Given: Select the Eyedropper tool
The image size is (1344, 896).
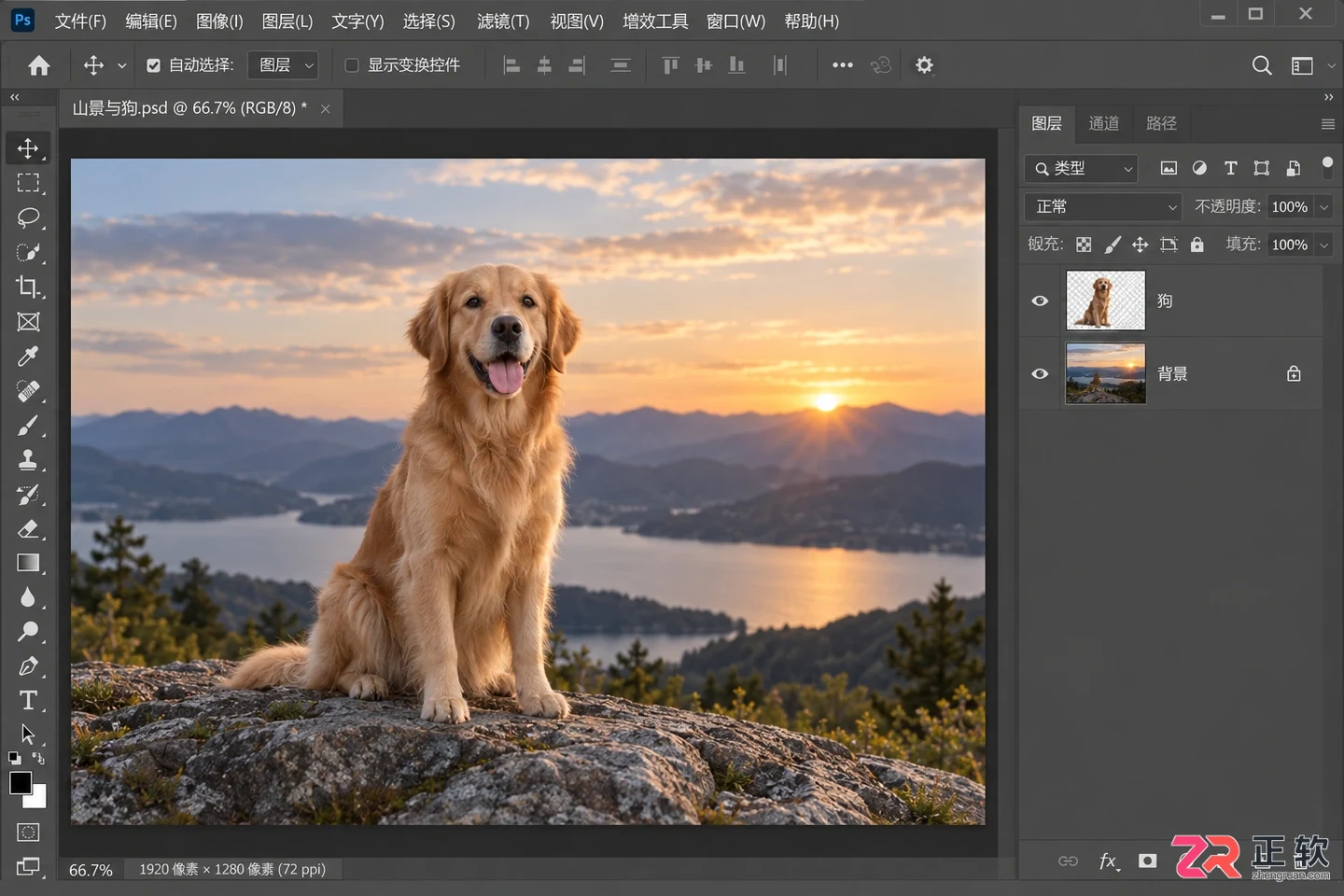Looking at the screenshot, I should 28,356.
